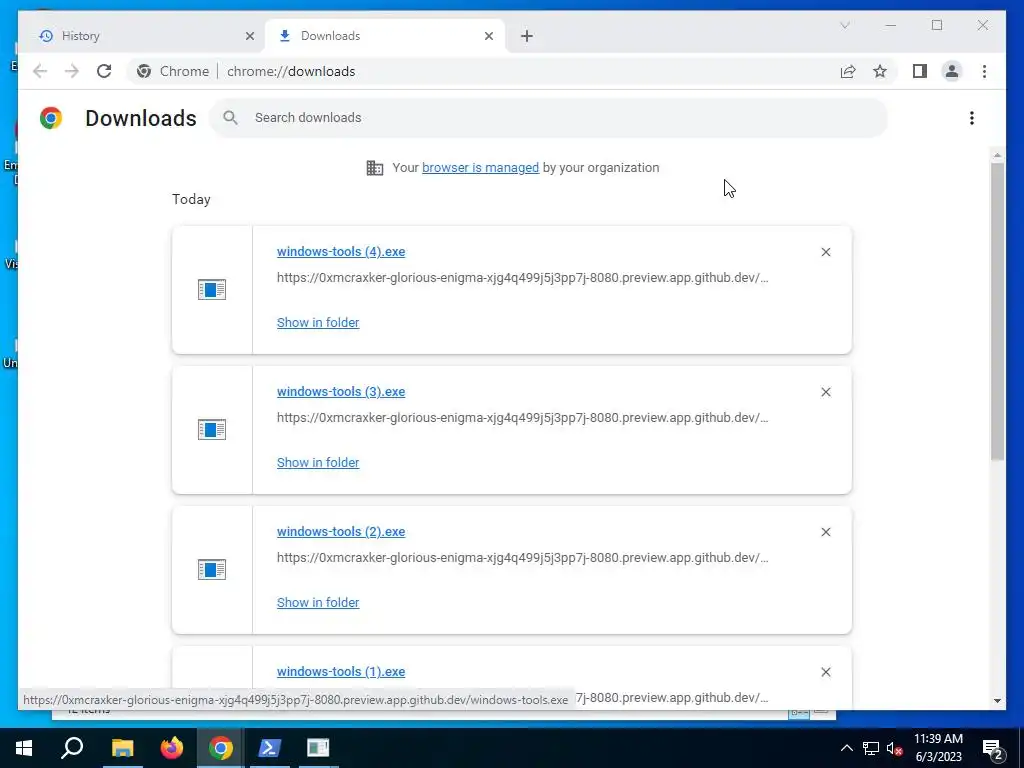Open Chrome's three-dot main menu
This screenshot has width=1024, height=768.
pos(984,71)
